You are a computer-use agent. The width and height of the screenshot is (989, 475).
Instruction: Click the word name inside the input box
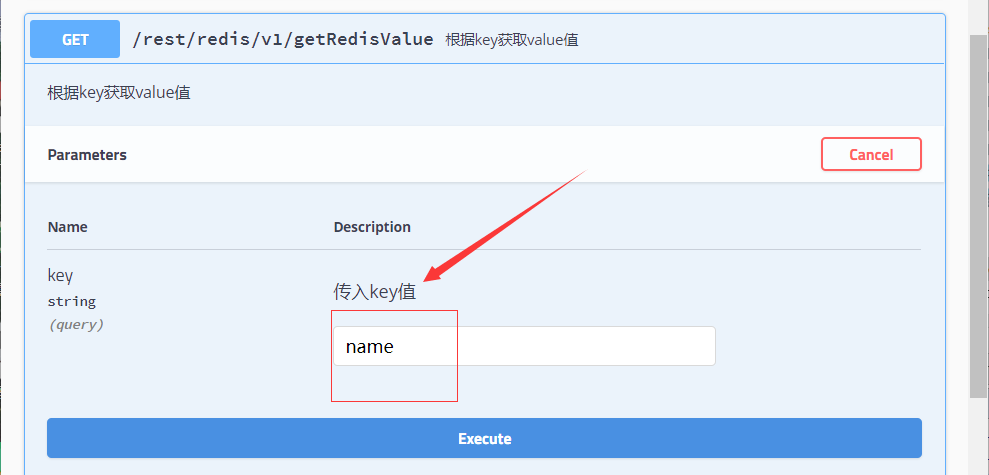point(369,347)
